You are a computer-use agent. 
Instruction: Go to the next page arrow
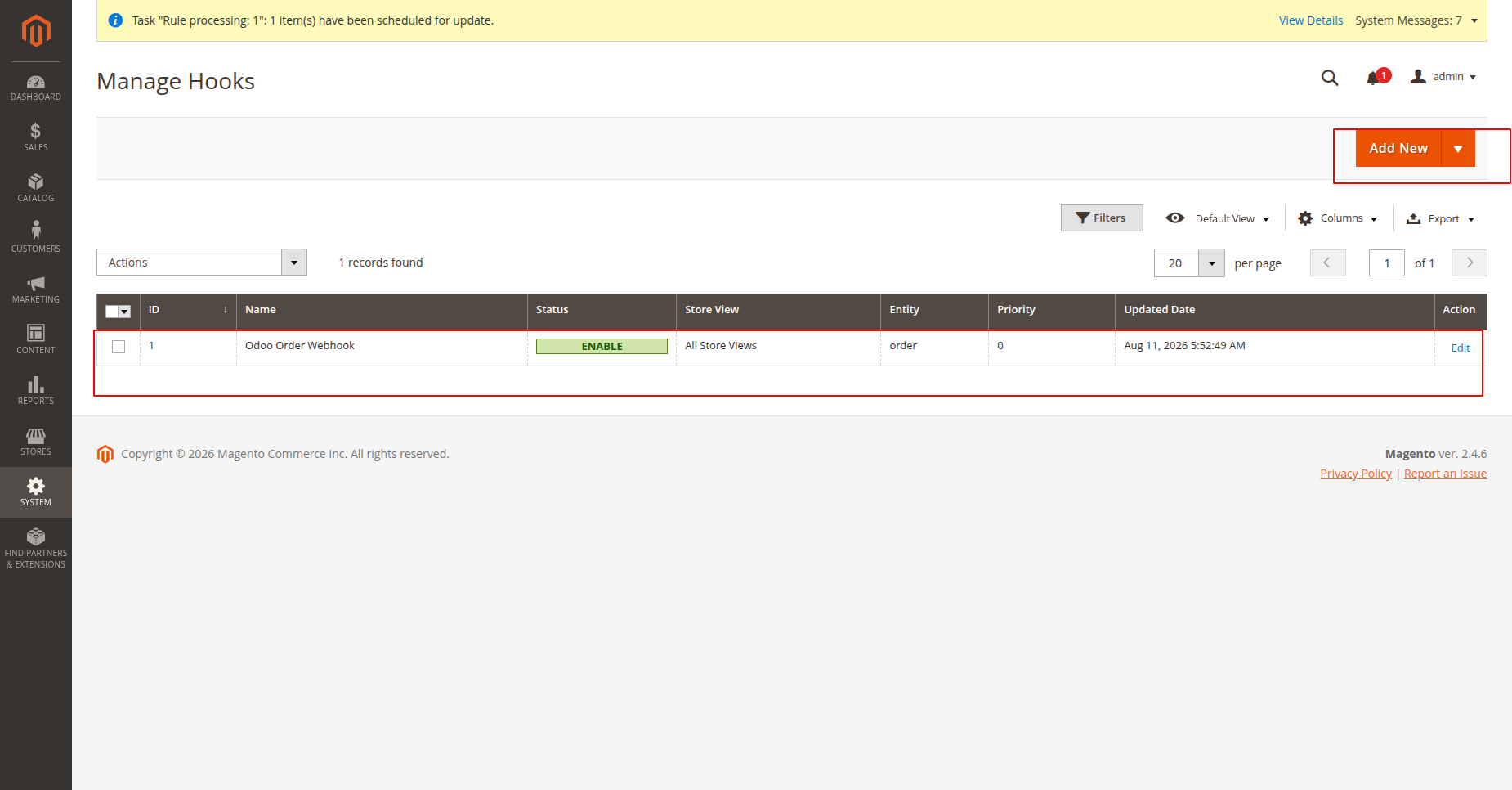1470,263
